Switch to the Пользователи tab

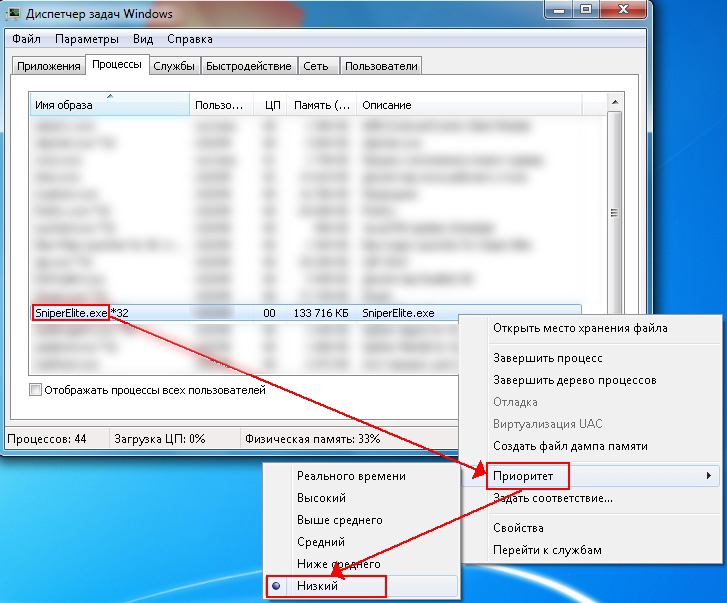click(x=381, y=66)
